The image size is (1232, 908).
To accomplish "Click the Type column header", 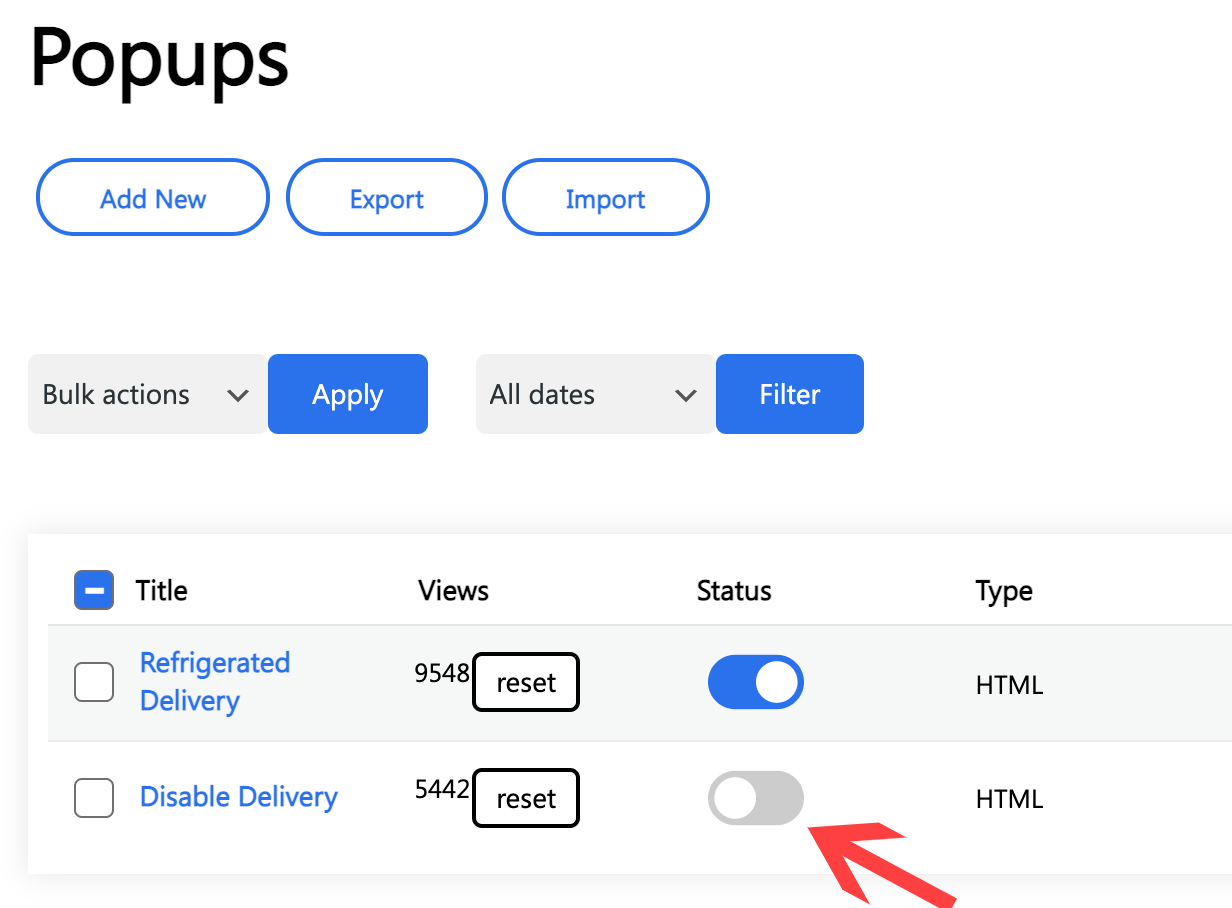I will click(x=1003, y=591).
